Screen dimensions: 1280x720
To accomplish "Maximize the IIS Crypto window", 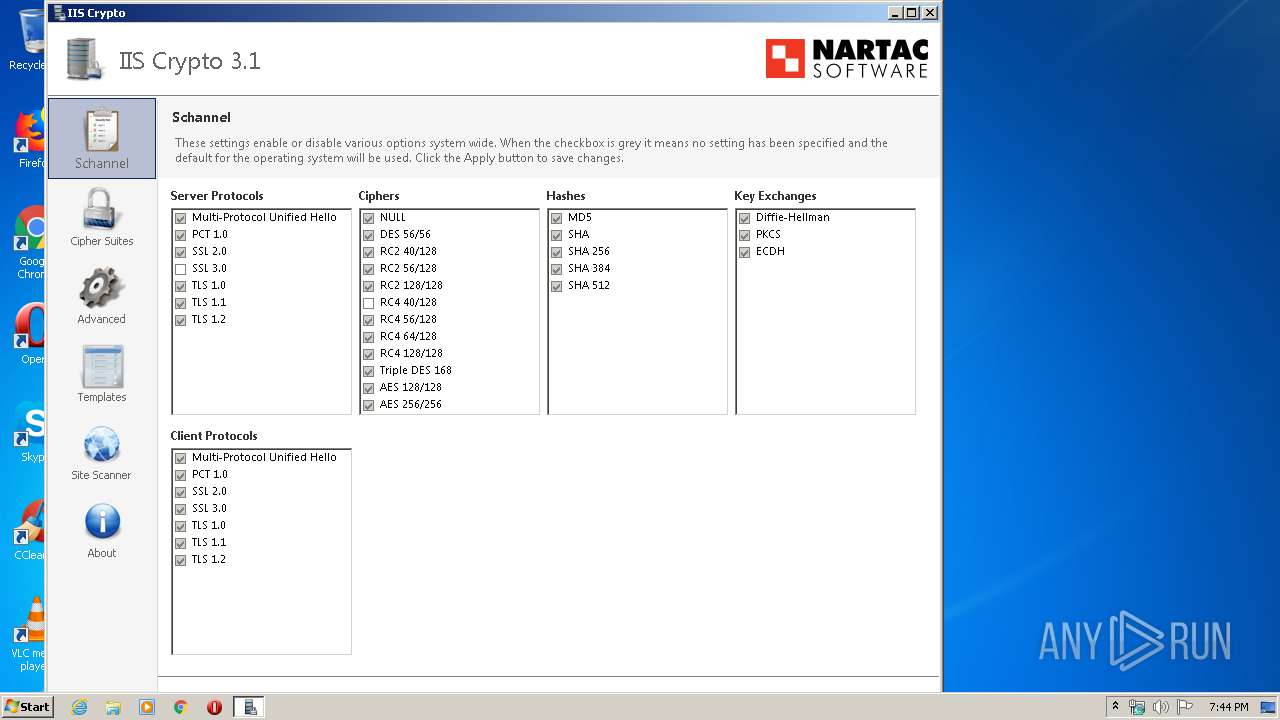I will pos(911,13).
